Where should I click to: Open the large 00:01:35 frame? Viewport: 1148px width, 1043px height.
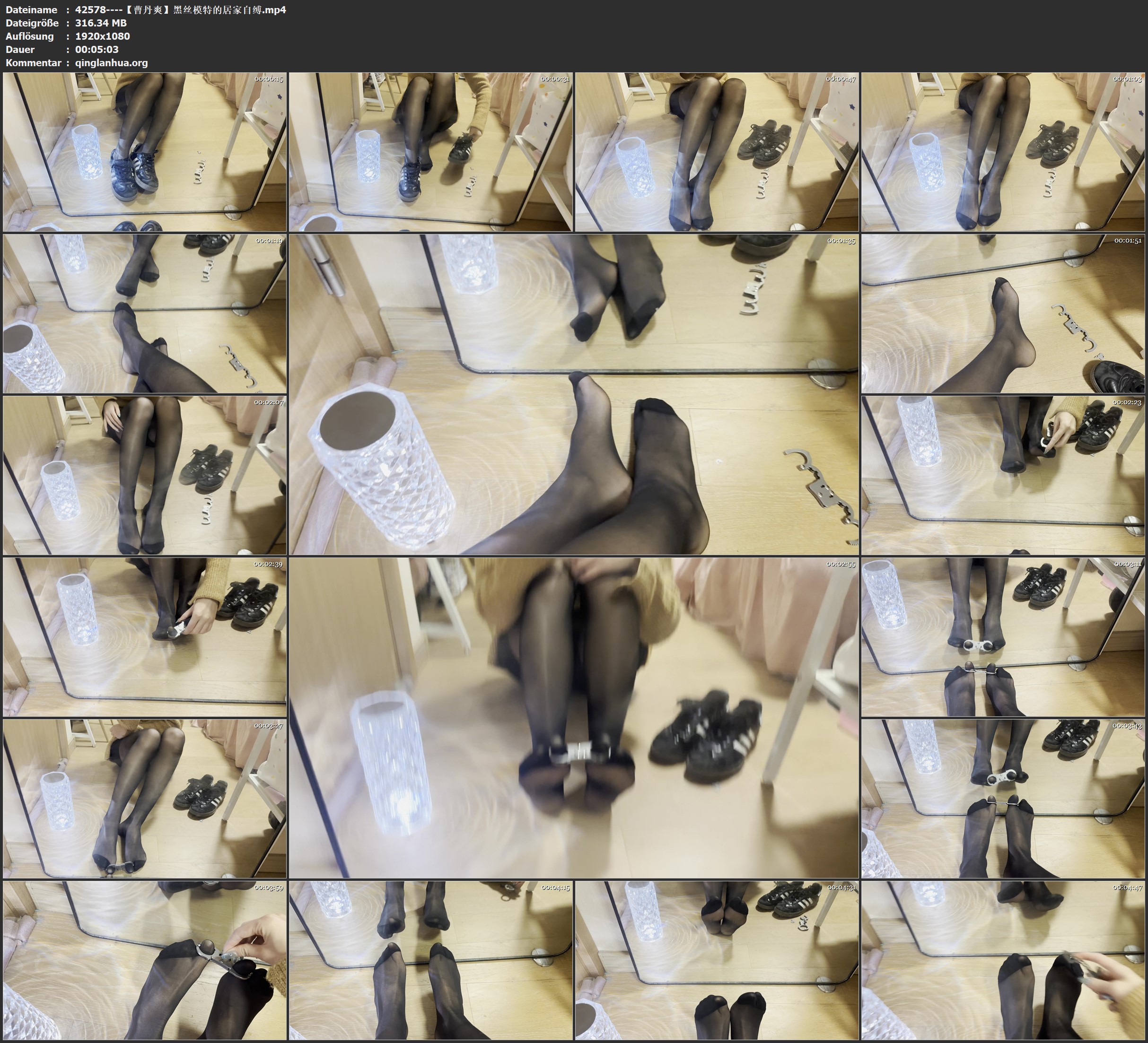pos(573,394)
